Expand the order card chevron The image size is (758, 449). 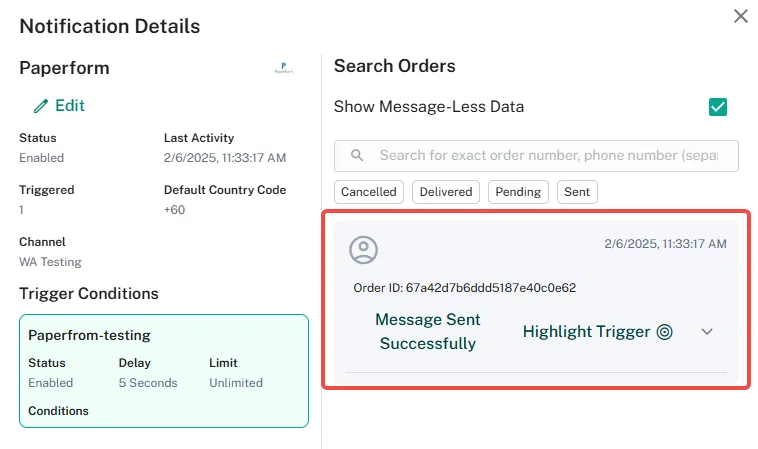tap(707, 332)
